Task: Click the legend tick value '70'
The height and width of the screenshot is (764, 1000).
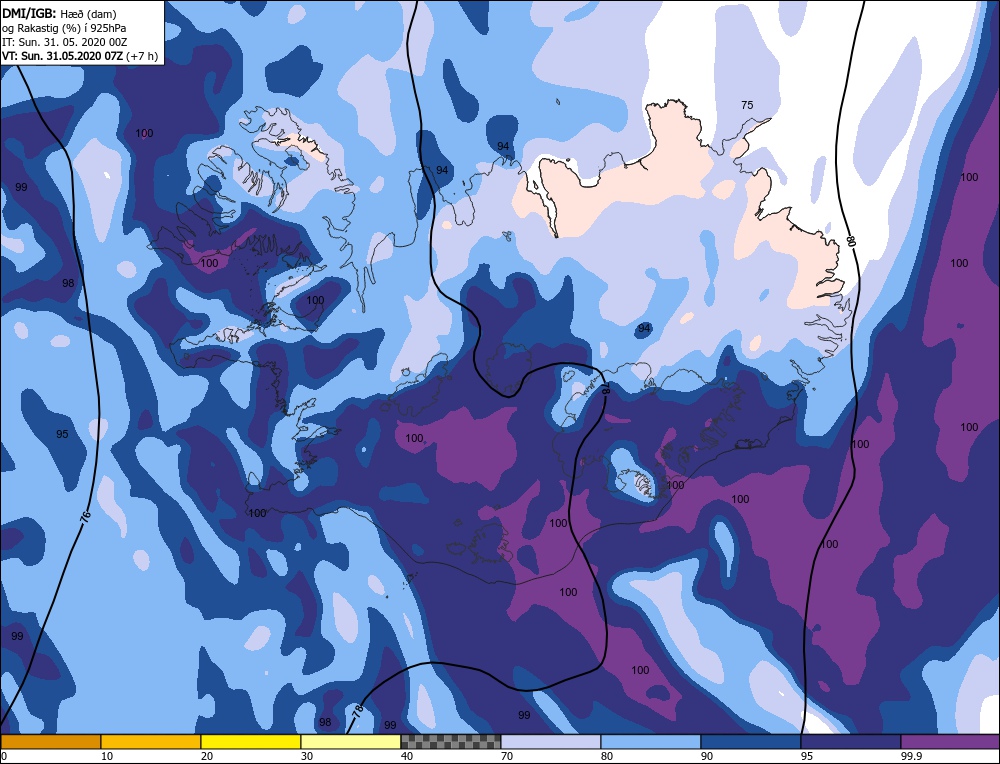Action: [506, 756]
